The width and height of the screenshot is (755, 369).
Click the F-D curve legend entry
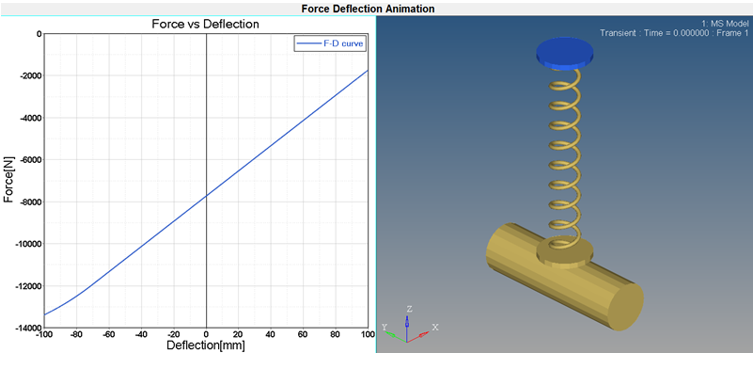tap(329, 44)
